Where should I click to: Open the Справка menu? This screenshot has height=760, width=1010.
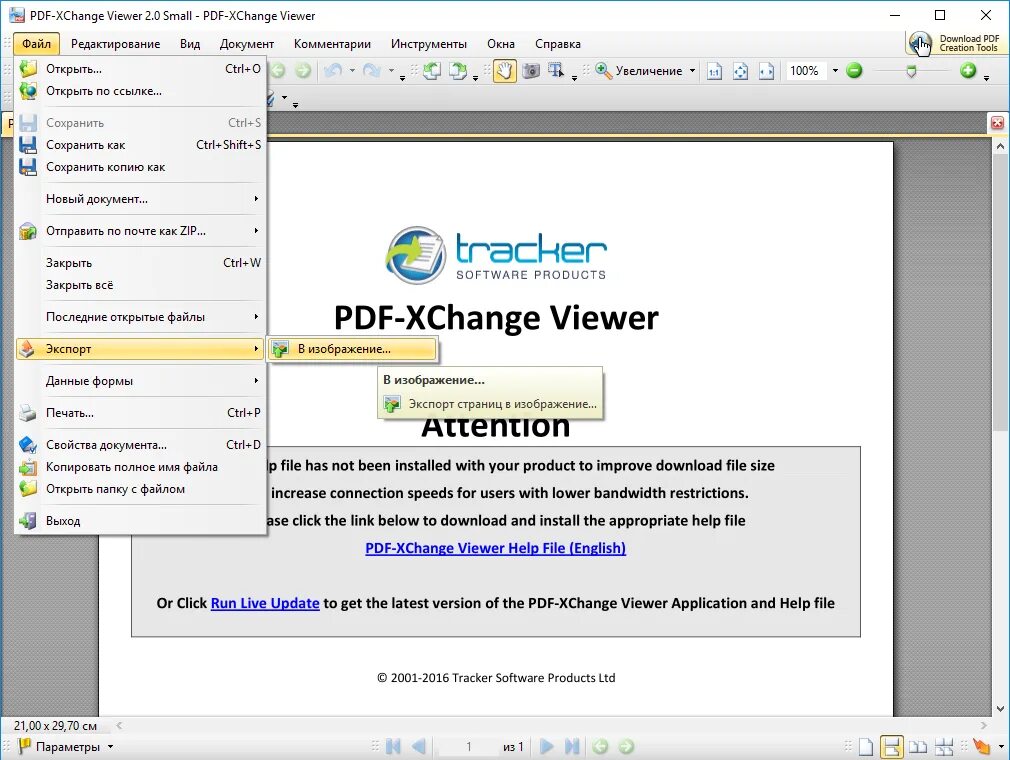pos(558,44)
